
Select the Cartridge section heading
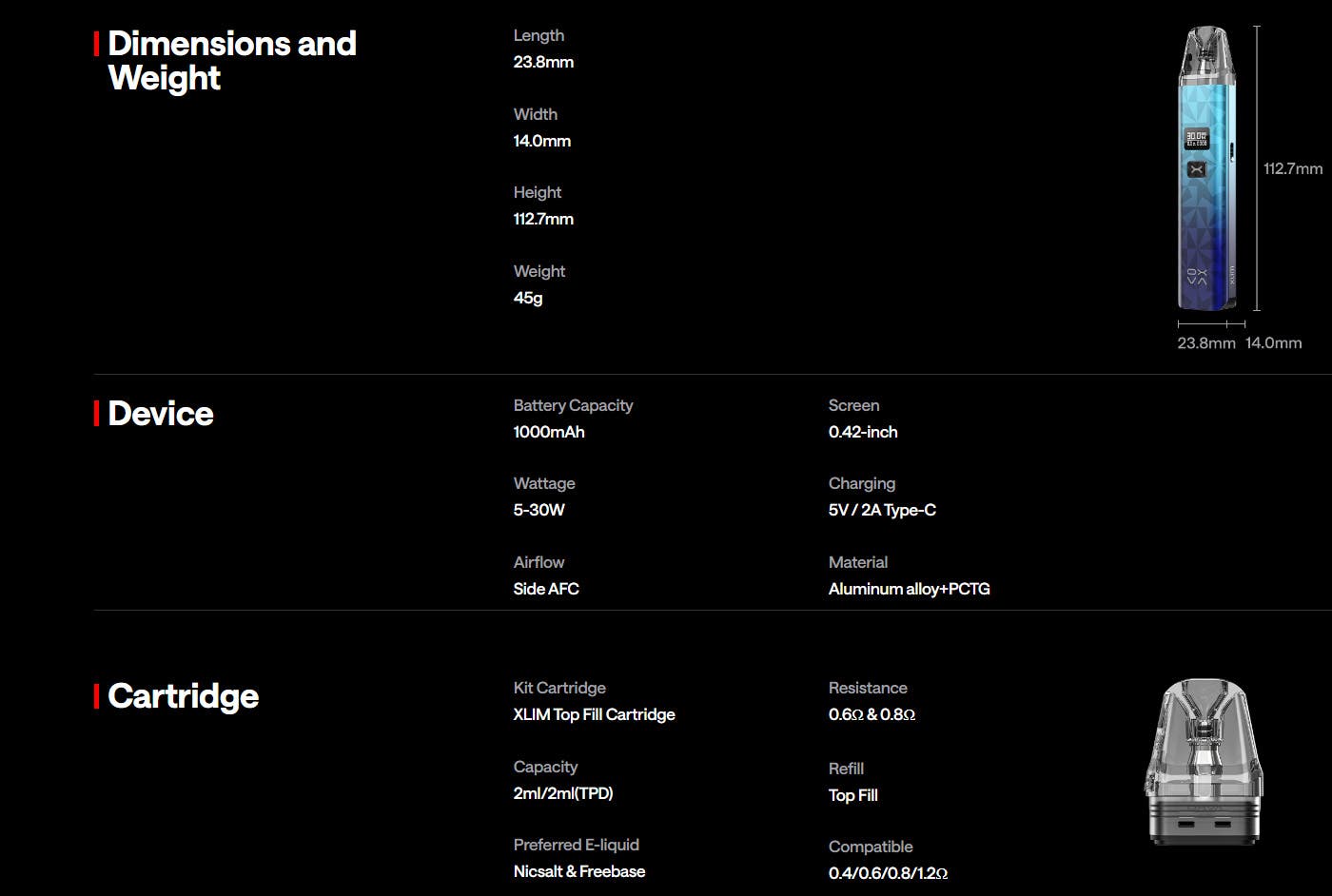pos(184,696)
